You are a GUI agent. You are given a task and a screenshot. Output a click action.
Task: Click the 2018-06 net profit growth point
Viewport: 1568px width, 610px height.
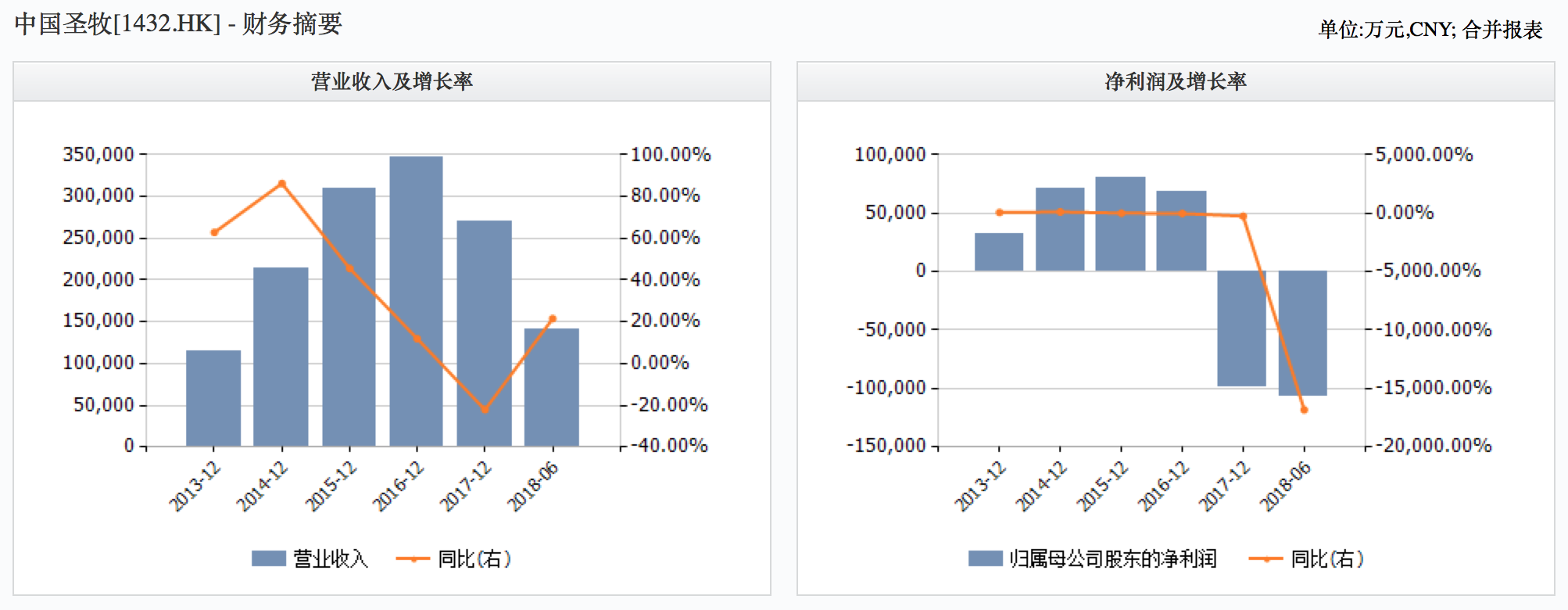[x=1304, y=409]
